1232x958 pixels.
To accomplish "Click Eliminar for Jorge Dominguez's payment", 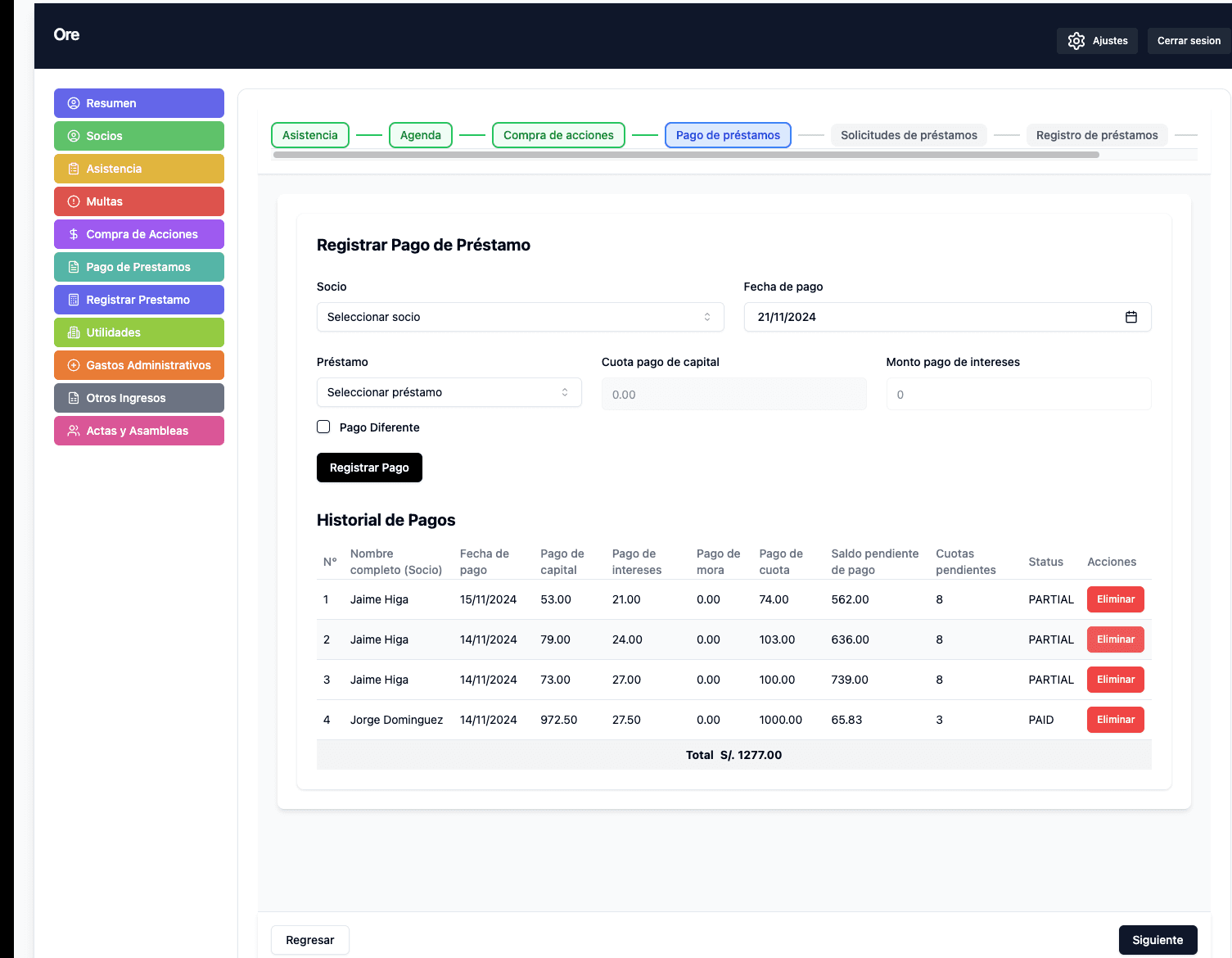I will pos(1116,720).
